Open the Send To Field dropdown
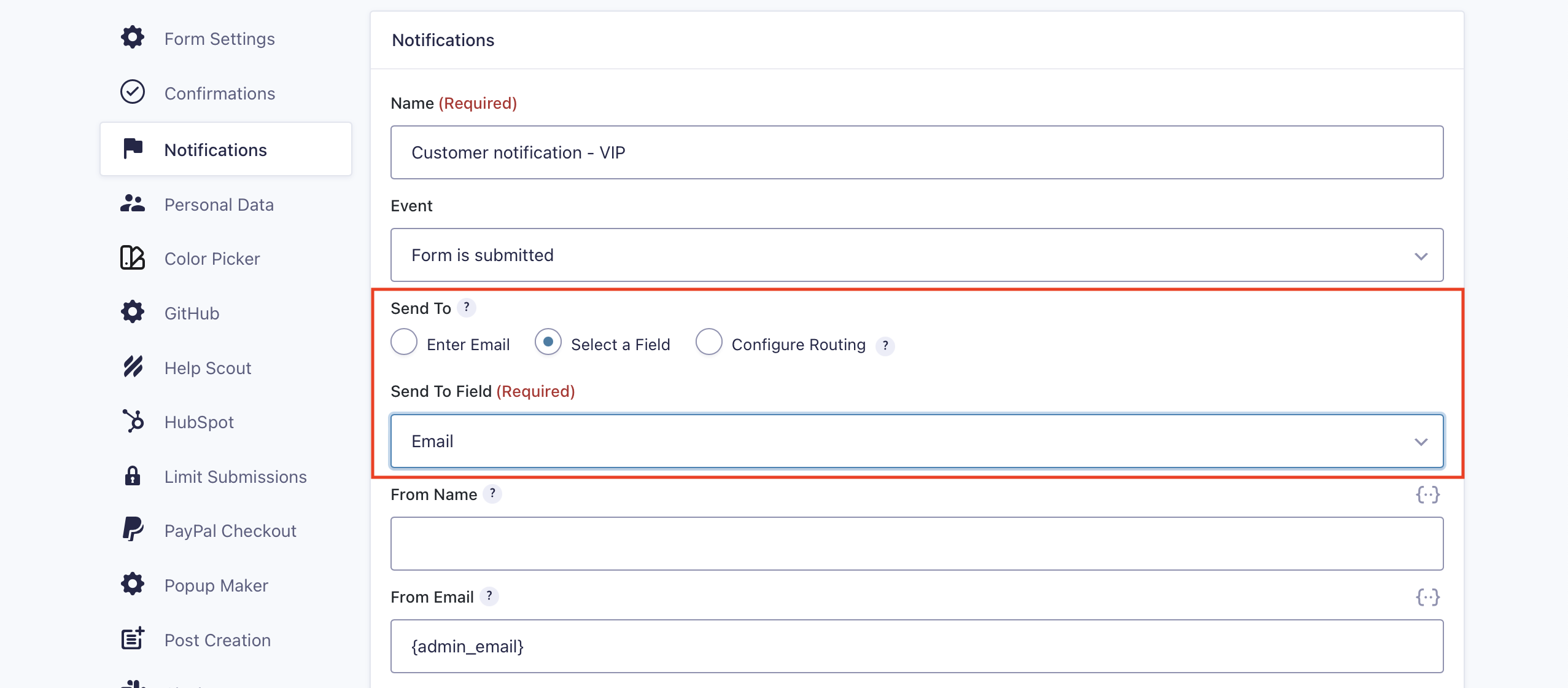The image size is (1568, 688). 917,441
